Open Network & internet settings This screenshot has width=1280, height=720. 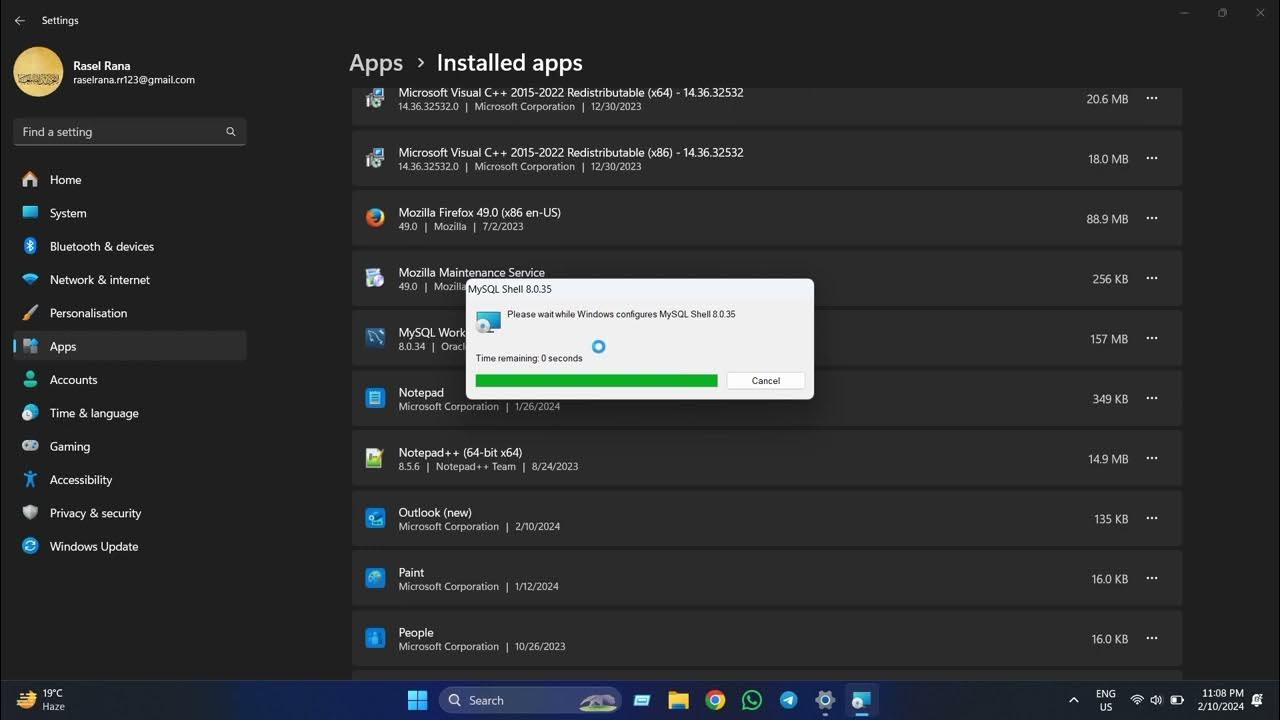click(130, 280)
